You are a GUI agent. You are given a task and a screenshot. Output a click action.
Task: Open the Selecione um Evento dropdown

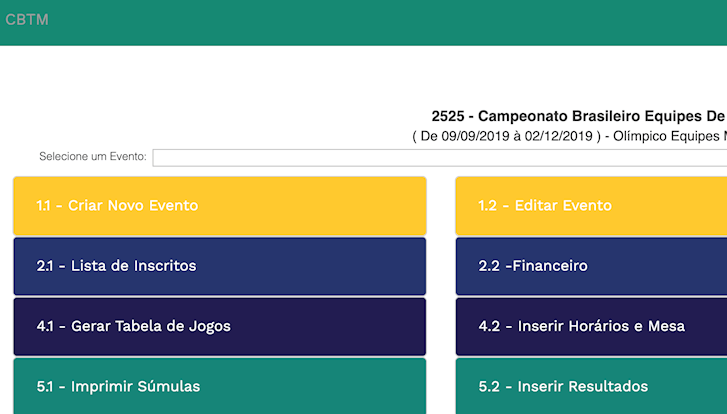tap(440, 157)
